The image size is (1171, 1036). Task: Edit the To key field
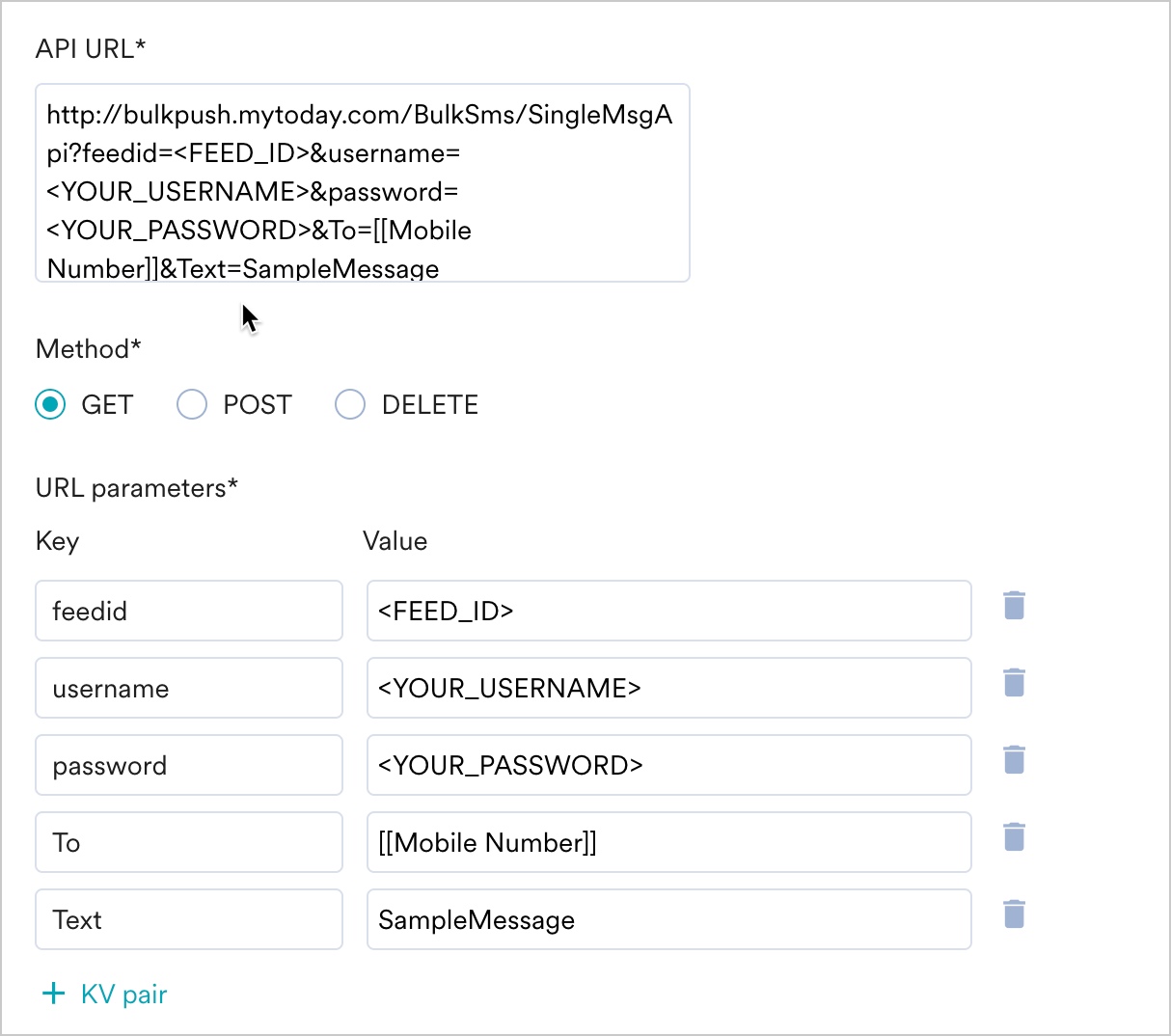pyautogui.click(x=189, y=842)
